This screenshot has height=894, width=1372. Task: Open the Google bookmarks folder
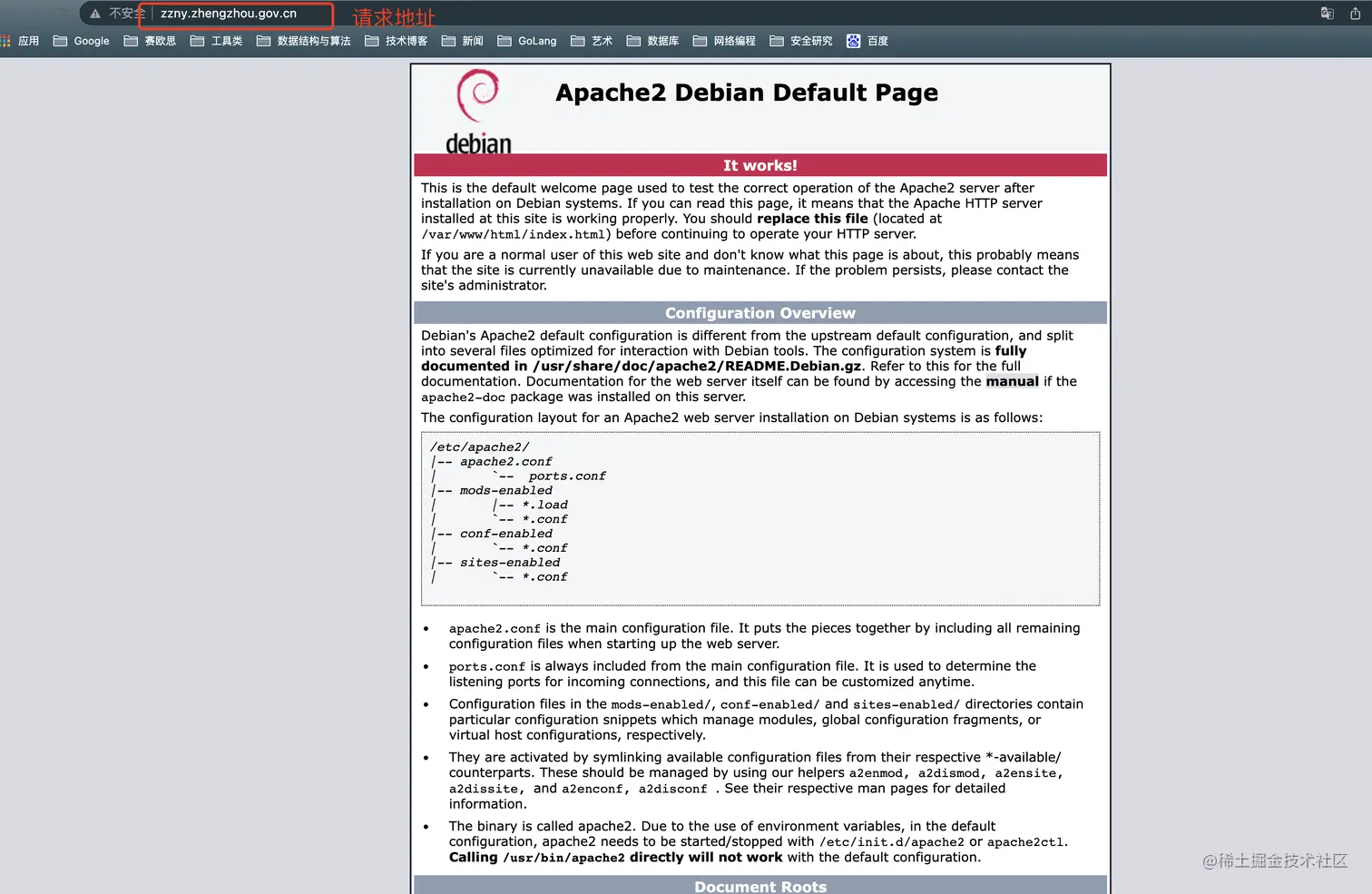[x=82, y=41]
